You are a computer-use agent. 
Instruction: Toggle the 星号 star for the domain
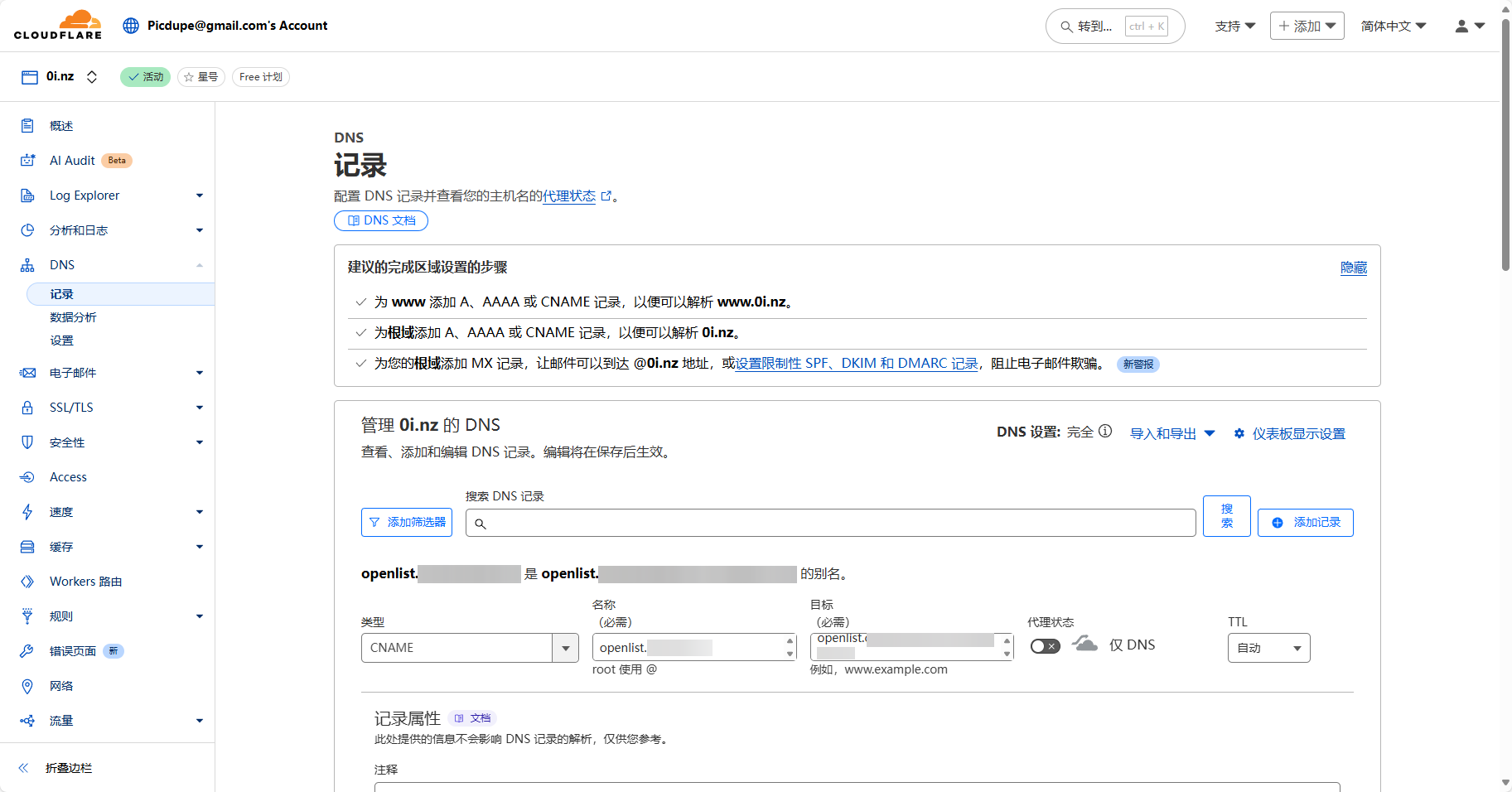pos(201,77)
